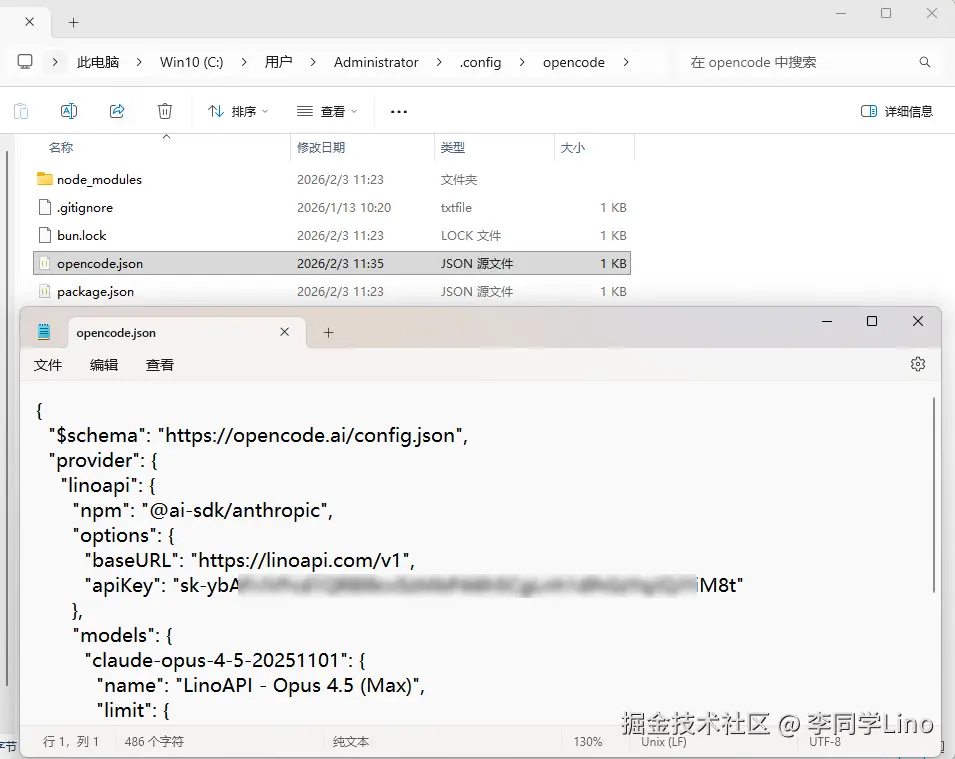The image size is (955, 759).
Task: Close the current Explorer tab
Action: (x=29, y=22)
